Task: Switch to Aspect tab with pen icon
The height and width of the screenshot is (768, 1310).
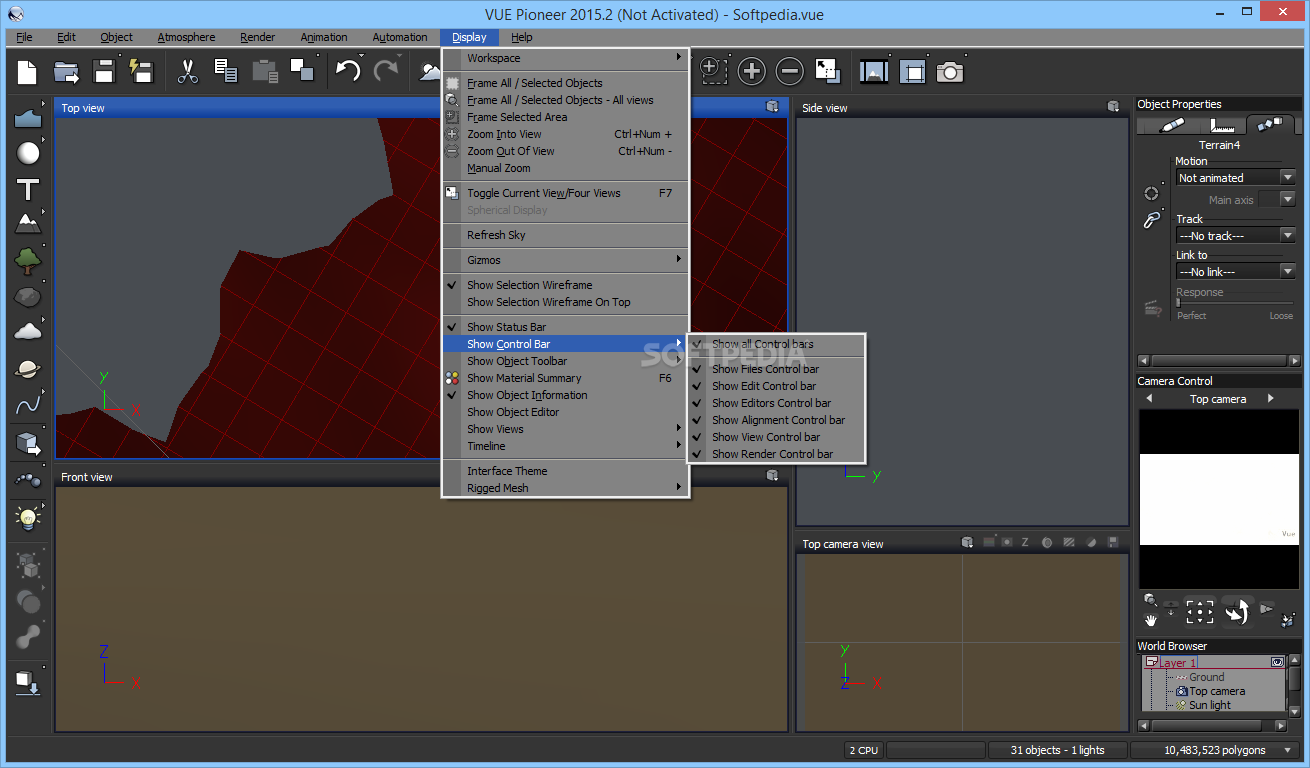Action: point(1171,125)
